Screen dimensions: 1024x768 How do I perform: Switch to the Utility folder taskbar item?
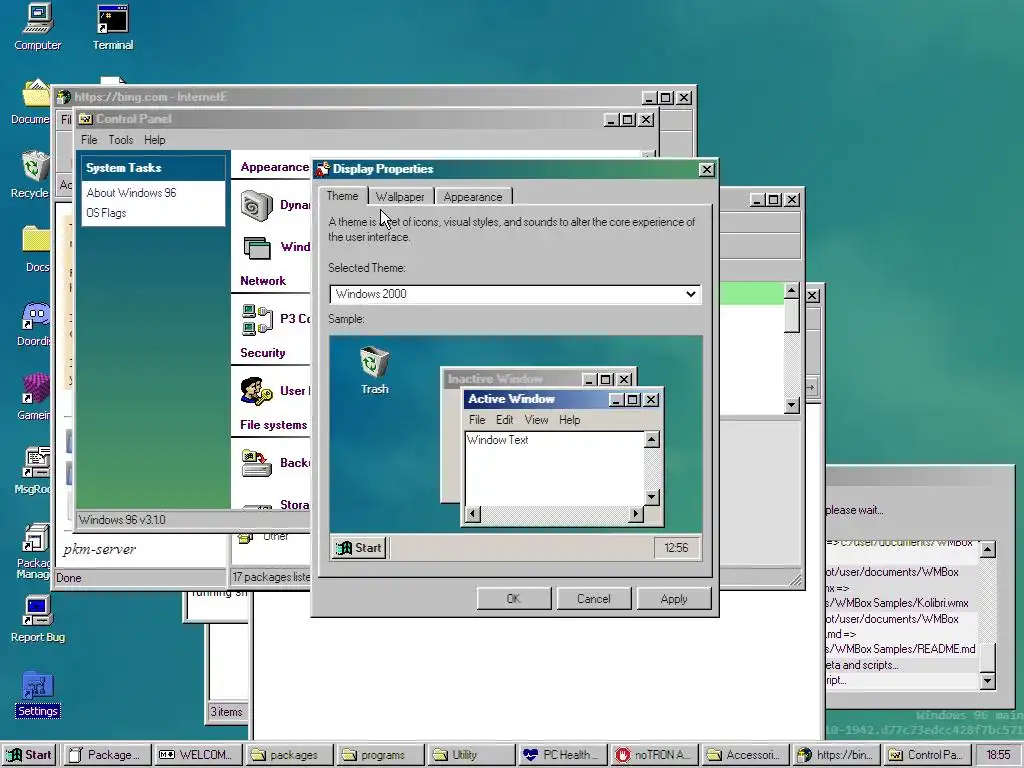(470, 755)
